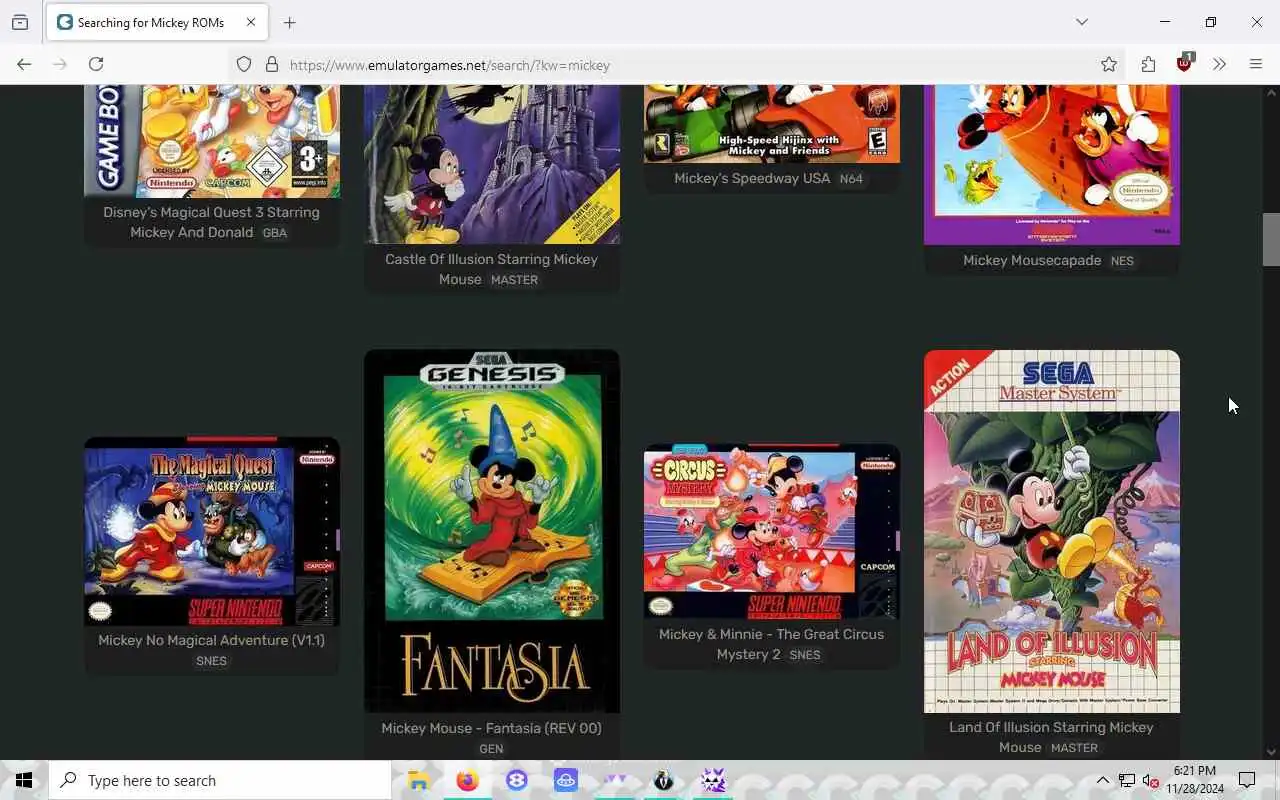Click the GBA tag beside Mickey And Donald

(274, 233)
